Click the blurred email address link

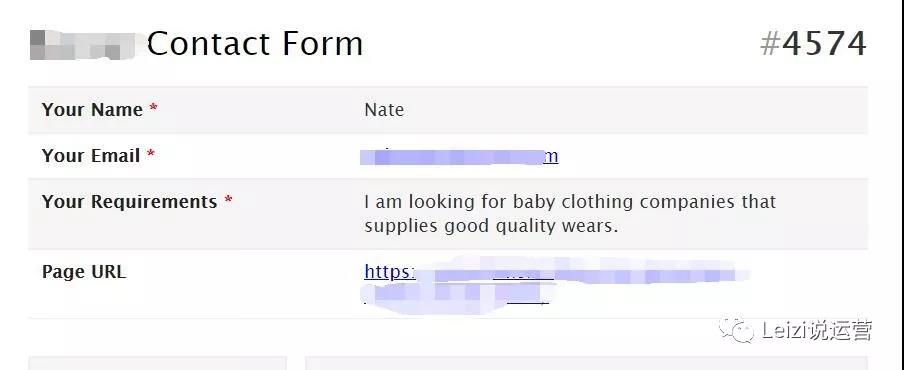(459, 156)
